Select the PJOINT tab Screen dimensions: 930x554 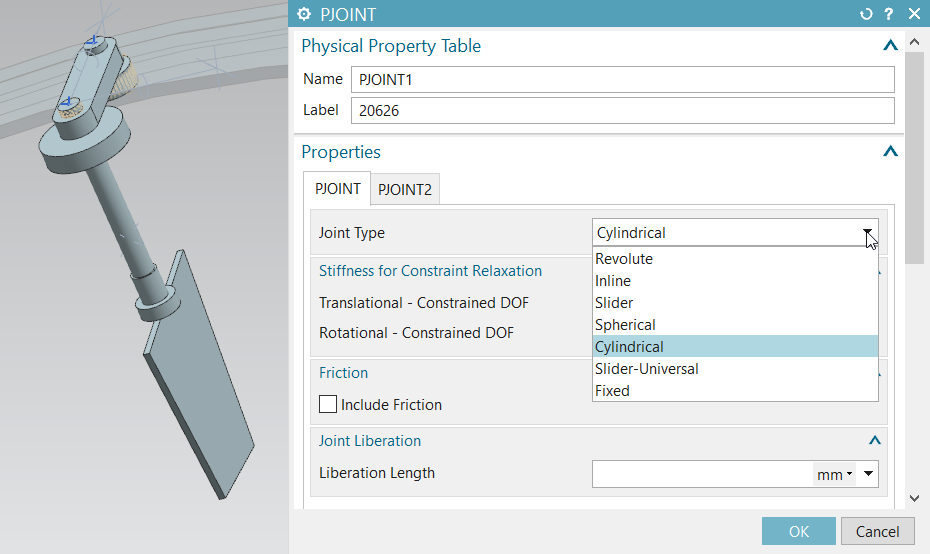[x=337, y=188]
